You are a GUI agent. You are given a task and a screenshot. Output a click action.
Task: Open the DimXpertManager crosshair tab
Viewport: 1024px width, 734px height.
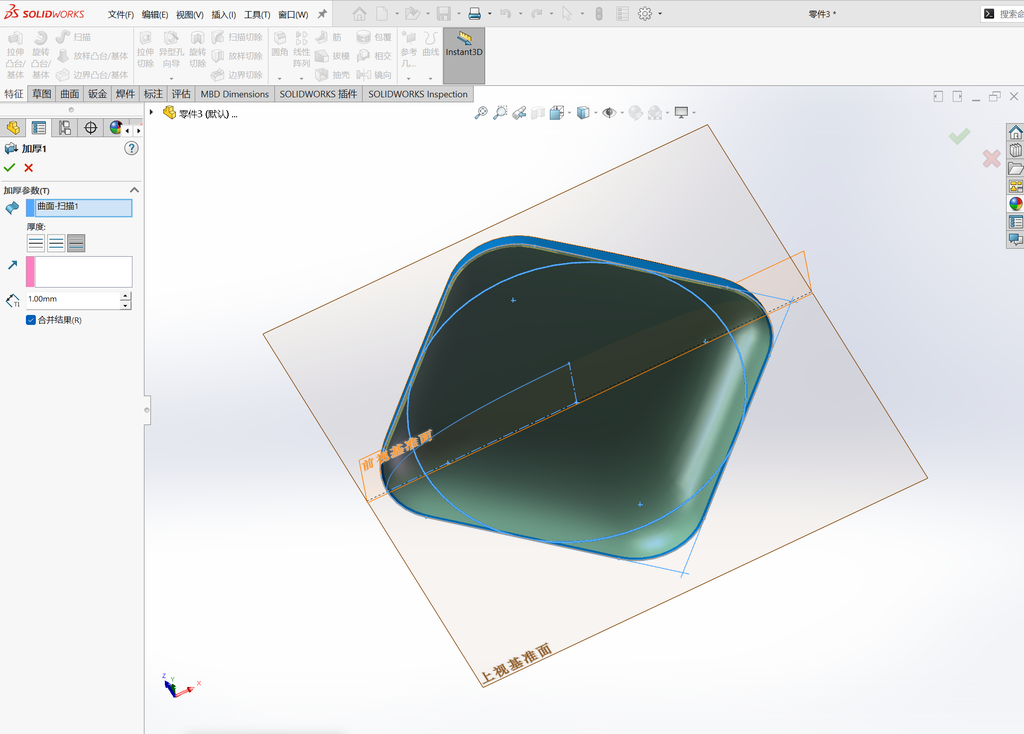point(91,128)
